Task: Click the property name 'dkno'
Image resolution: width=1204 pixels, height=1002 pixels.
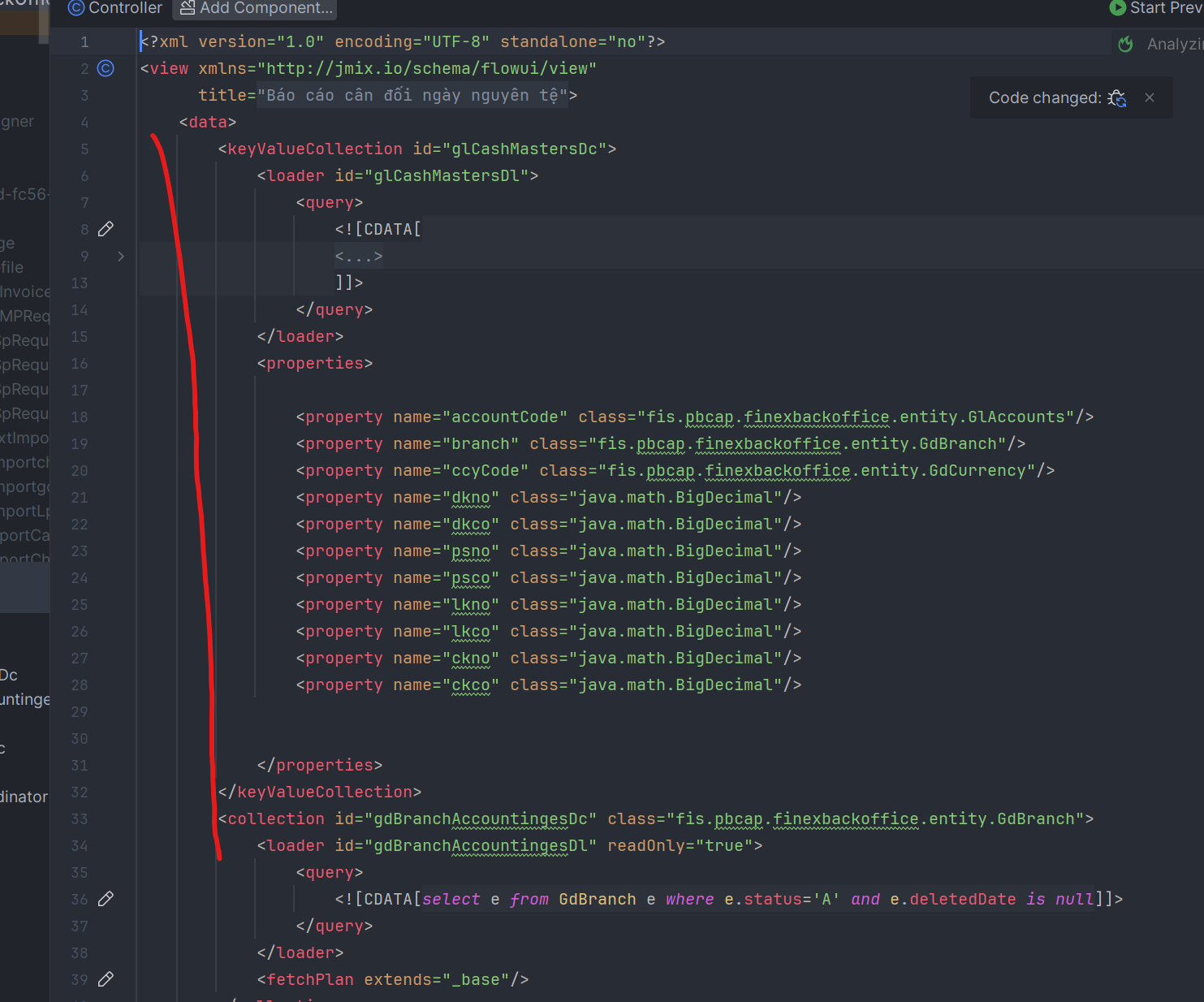Action: coord(471,497)
